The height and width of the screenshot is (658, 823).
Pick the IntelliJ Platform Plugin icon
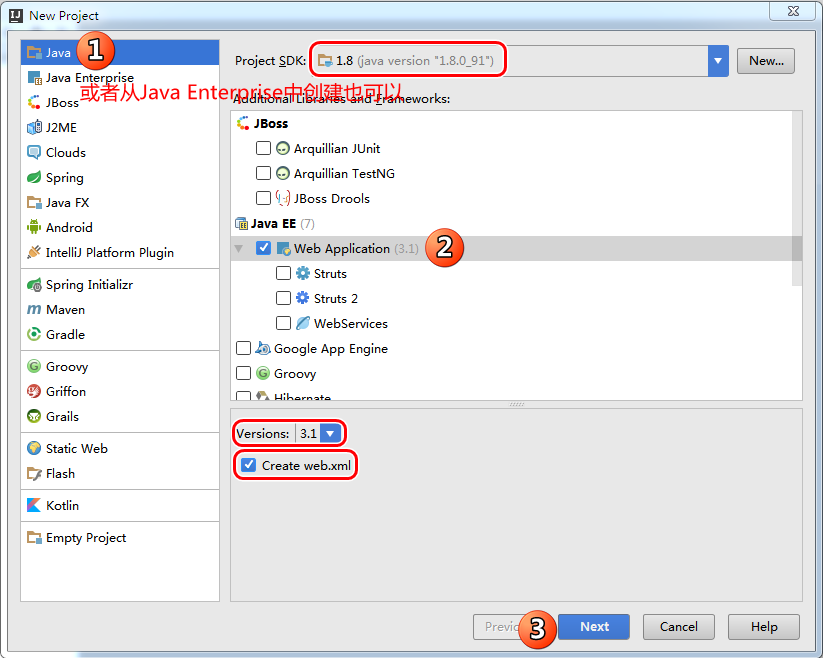point(34,252)
